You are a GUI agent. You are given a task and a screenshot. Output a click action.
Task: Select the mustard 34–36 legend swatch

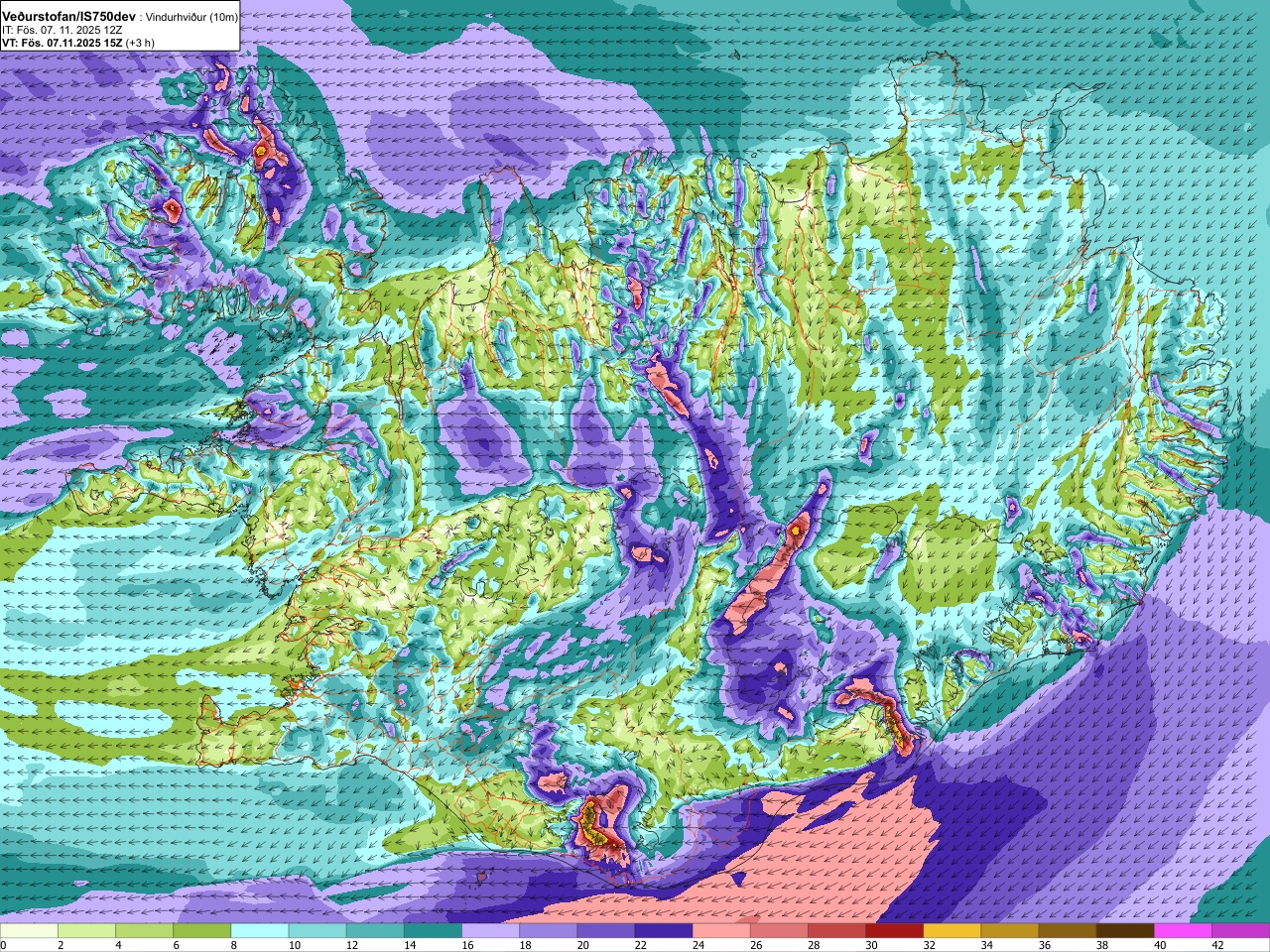pos(1010,931)
